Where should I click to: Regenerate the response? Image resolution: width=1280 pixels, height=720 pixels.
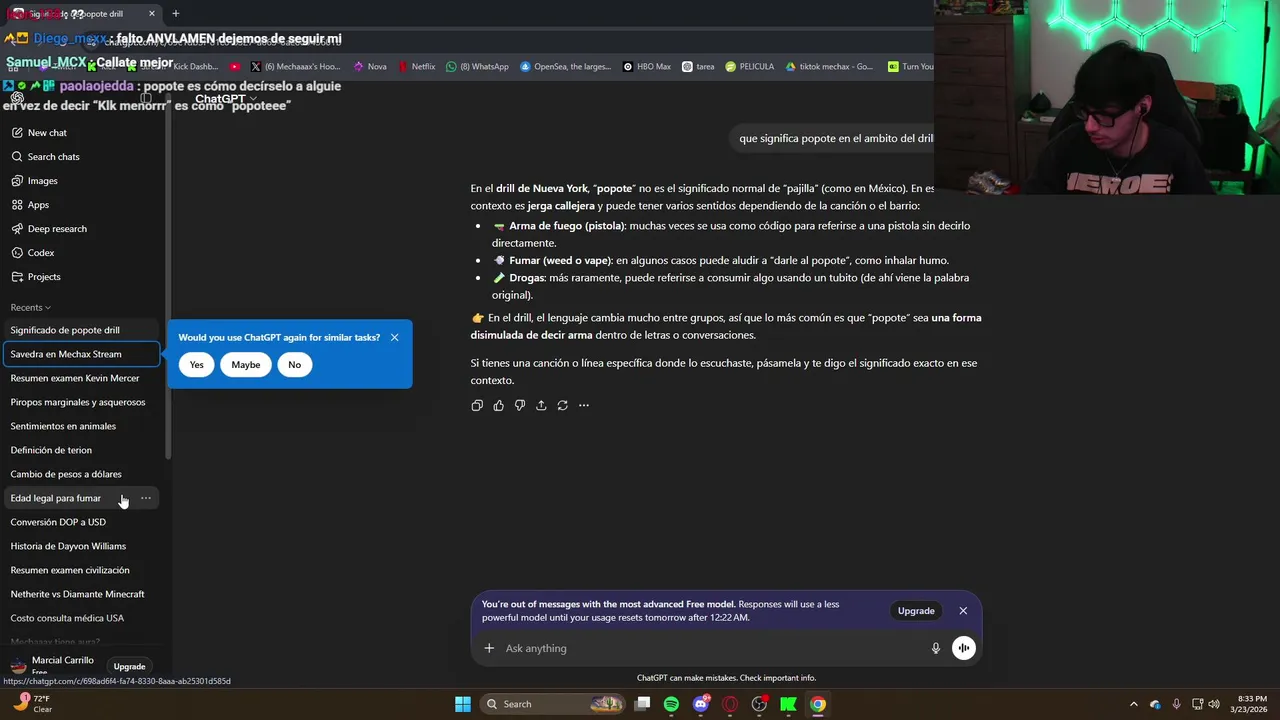(562, 405)
